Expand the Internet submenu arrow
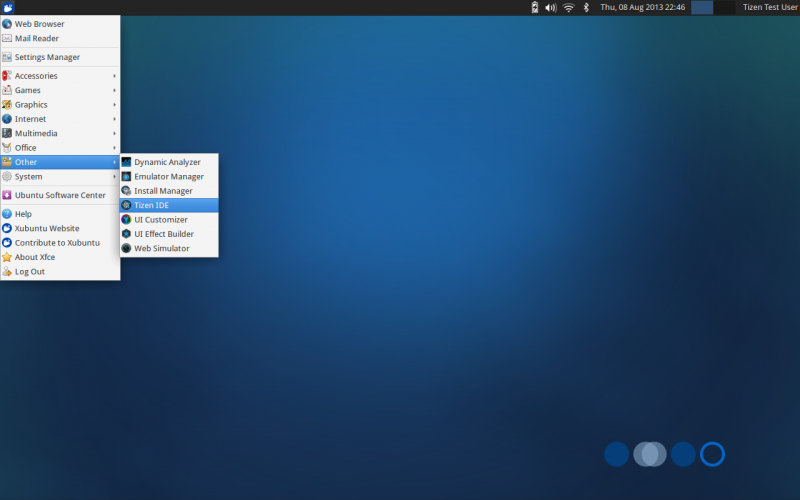The width and height of the screenshot is (800, 500). coord(114,119)
